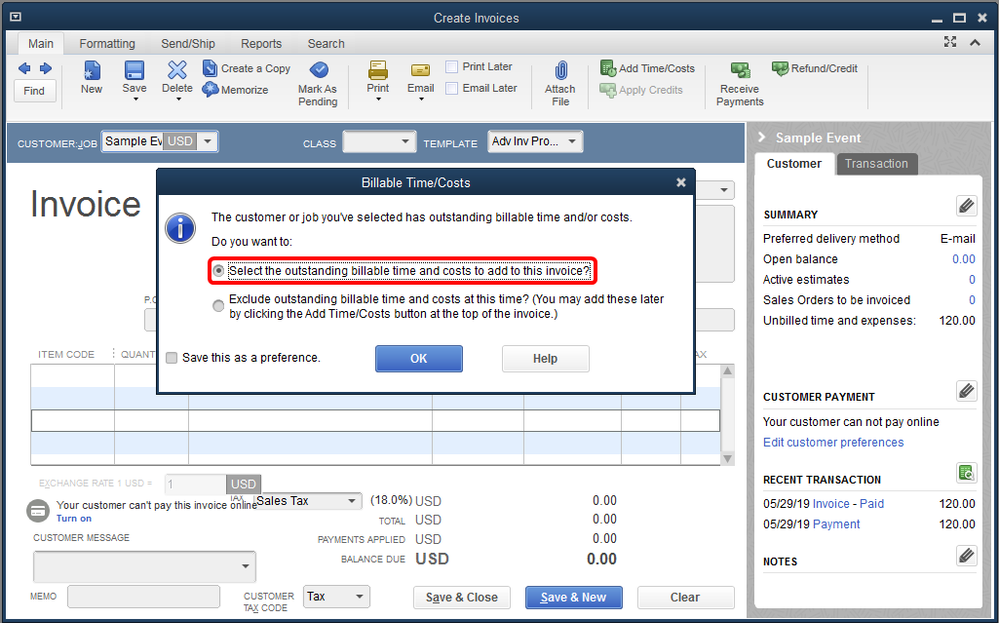Open the Formatting ribbon tab
The image size is (999, 623).
107,44
